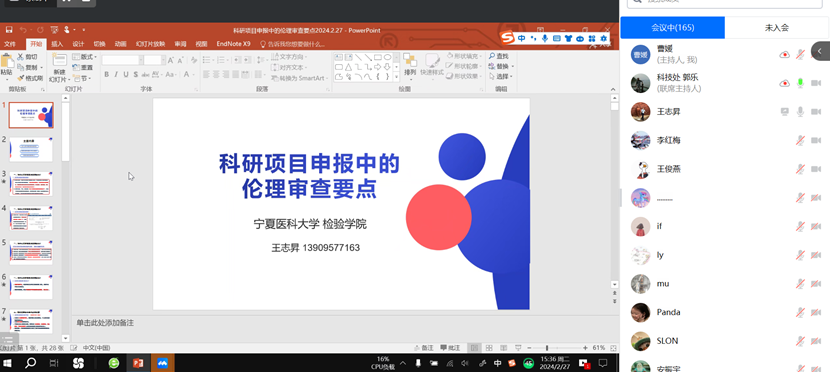The image size is (830, 372).
Task: Click the Find icon in Editing group
Action: click(x=498, y=56)
